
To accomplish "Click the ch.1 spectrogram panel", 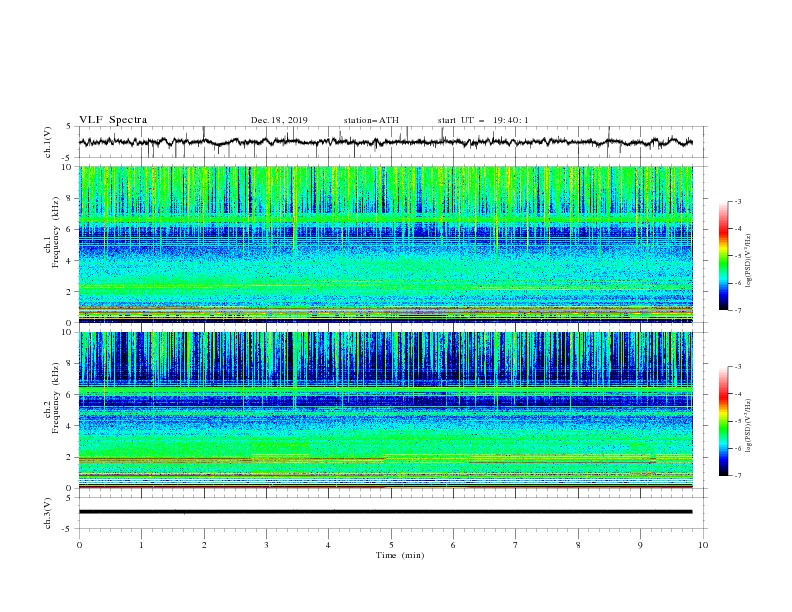I will [x=385, y=244].
